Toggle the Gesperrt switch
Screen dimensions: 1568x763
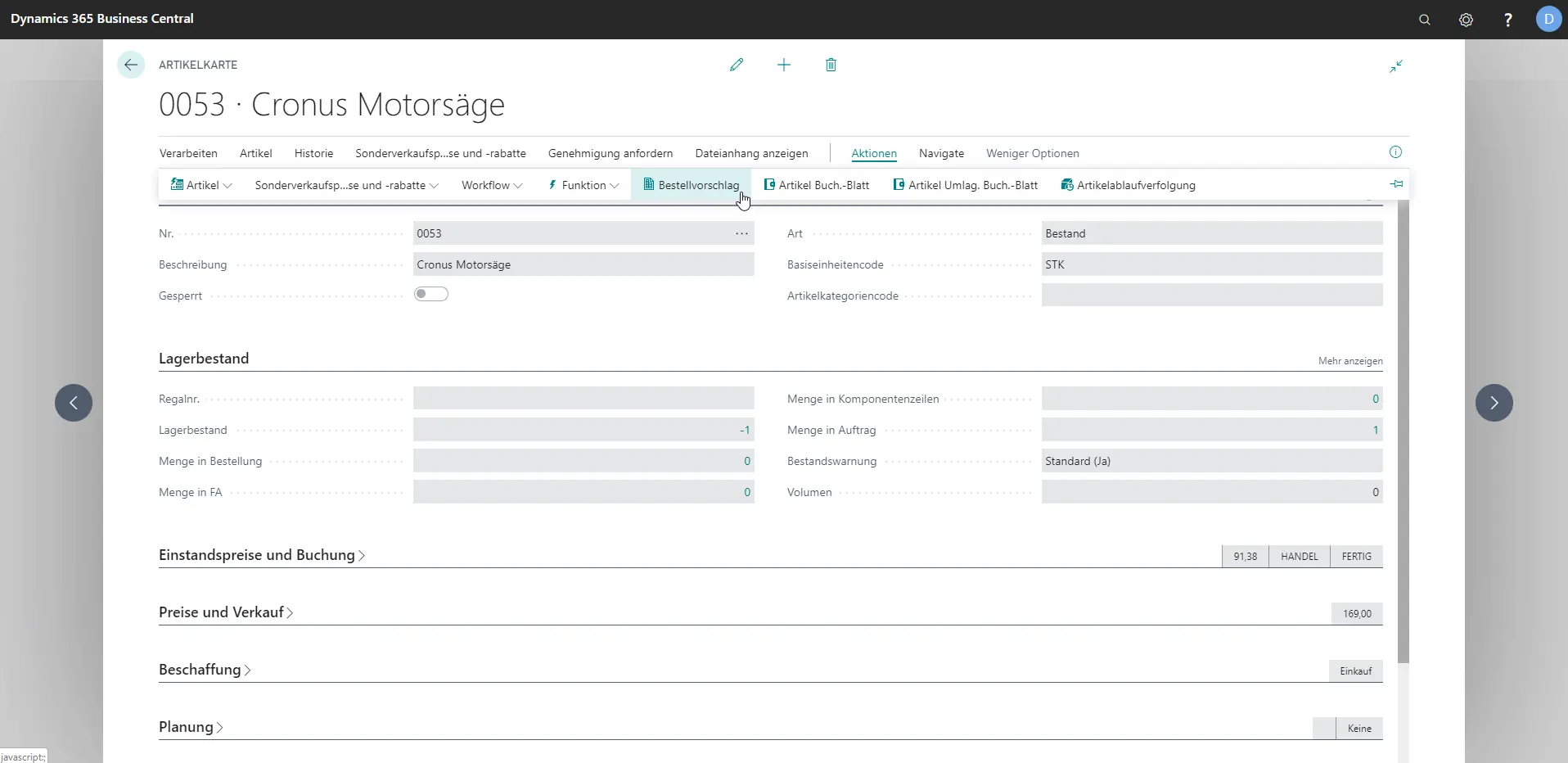pos(431,294)
